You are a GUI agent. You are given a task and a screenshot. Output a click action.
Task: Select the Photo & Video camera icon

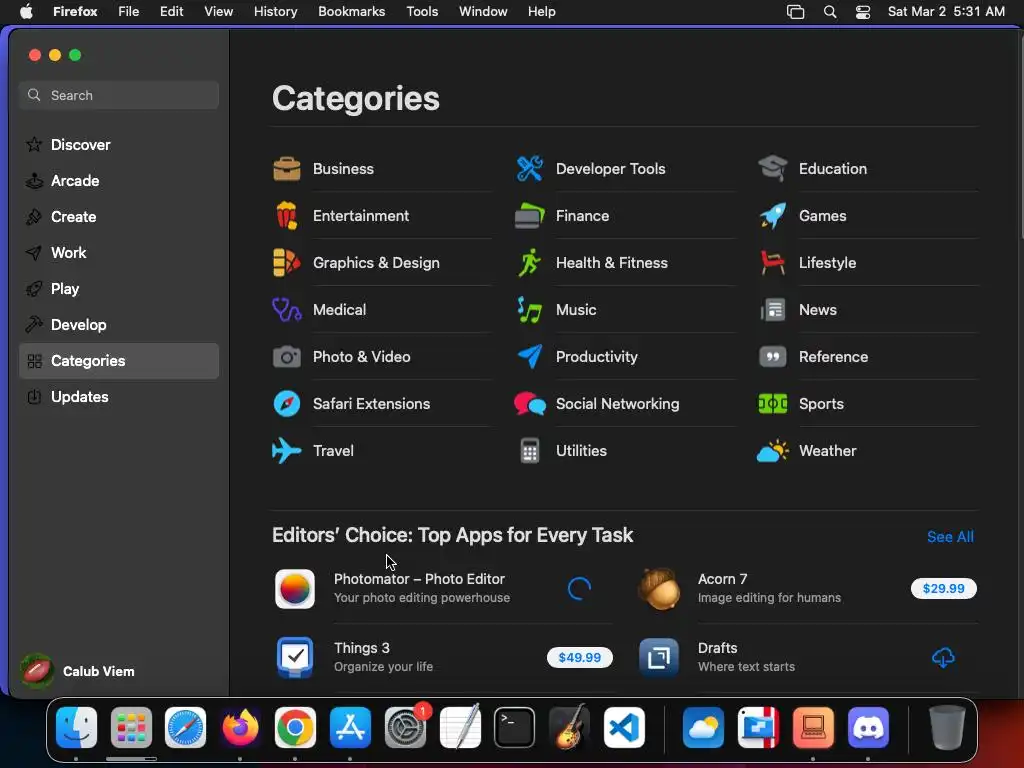(x=287, y=357)
